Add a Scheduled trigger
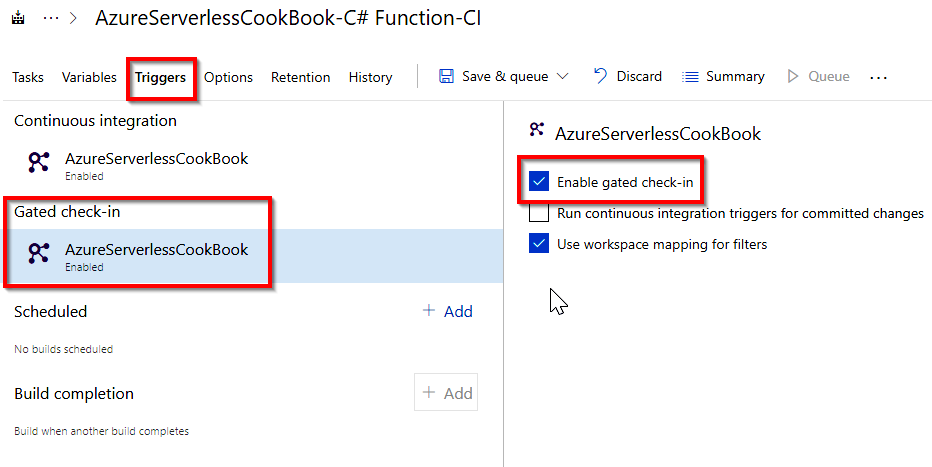The width and height of the screenshot is (932, 467). tap(447, 311)
